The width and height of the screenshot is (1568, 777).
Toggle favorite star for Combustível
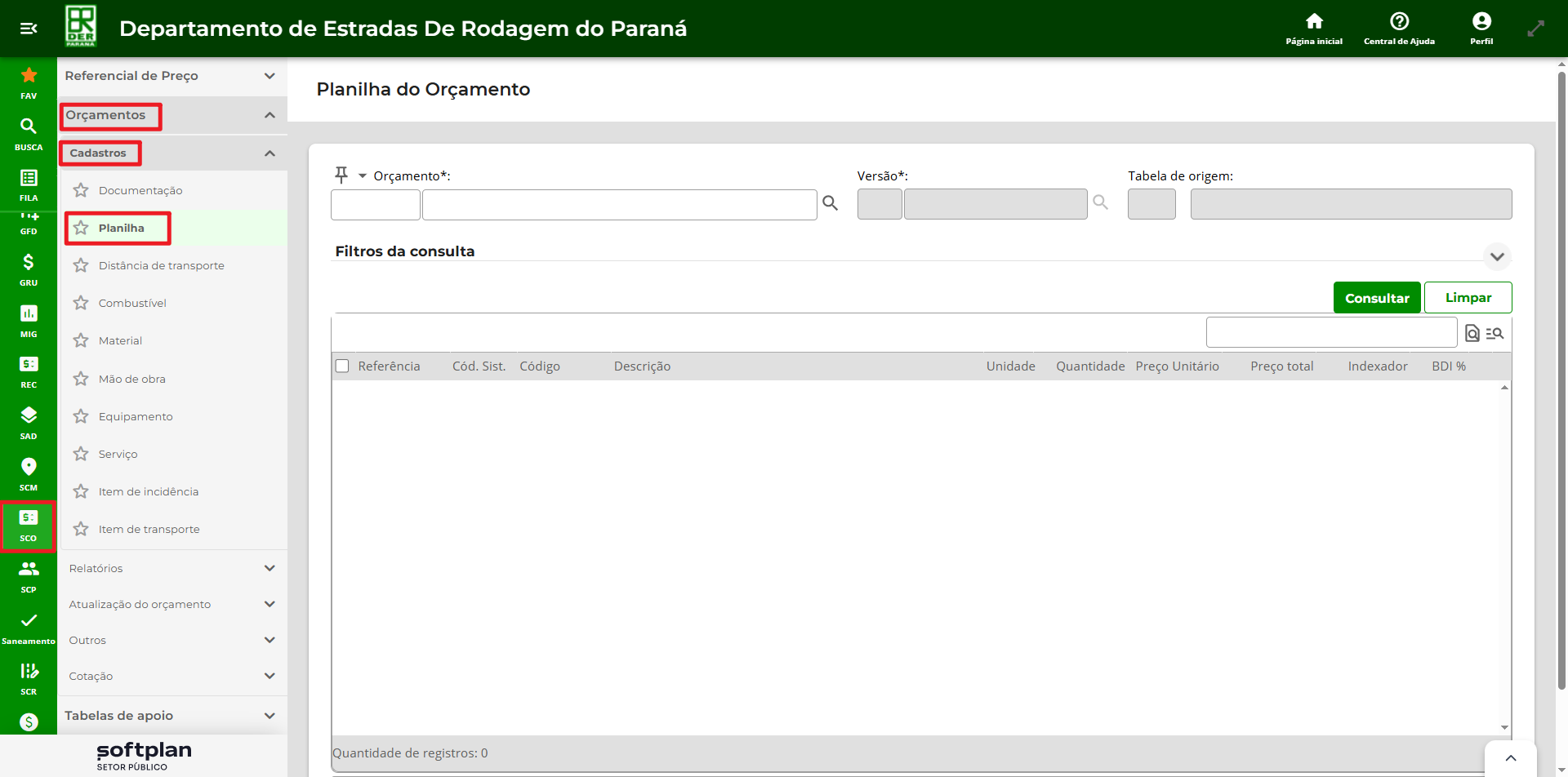tap(81, 303)
